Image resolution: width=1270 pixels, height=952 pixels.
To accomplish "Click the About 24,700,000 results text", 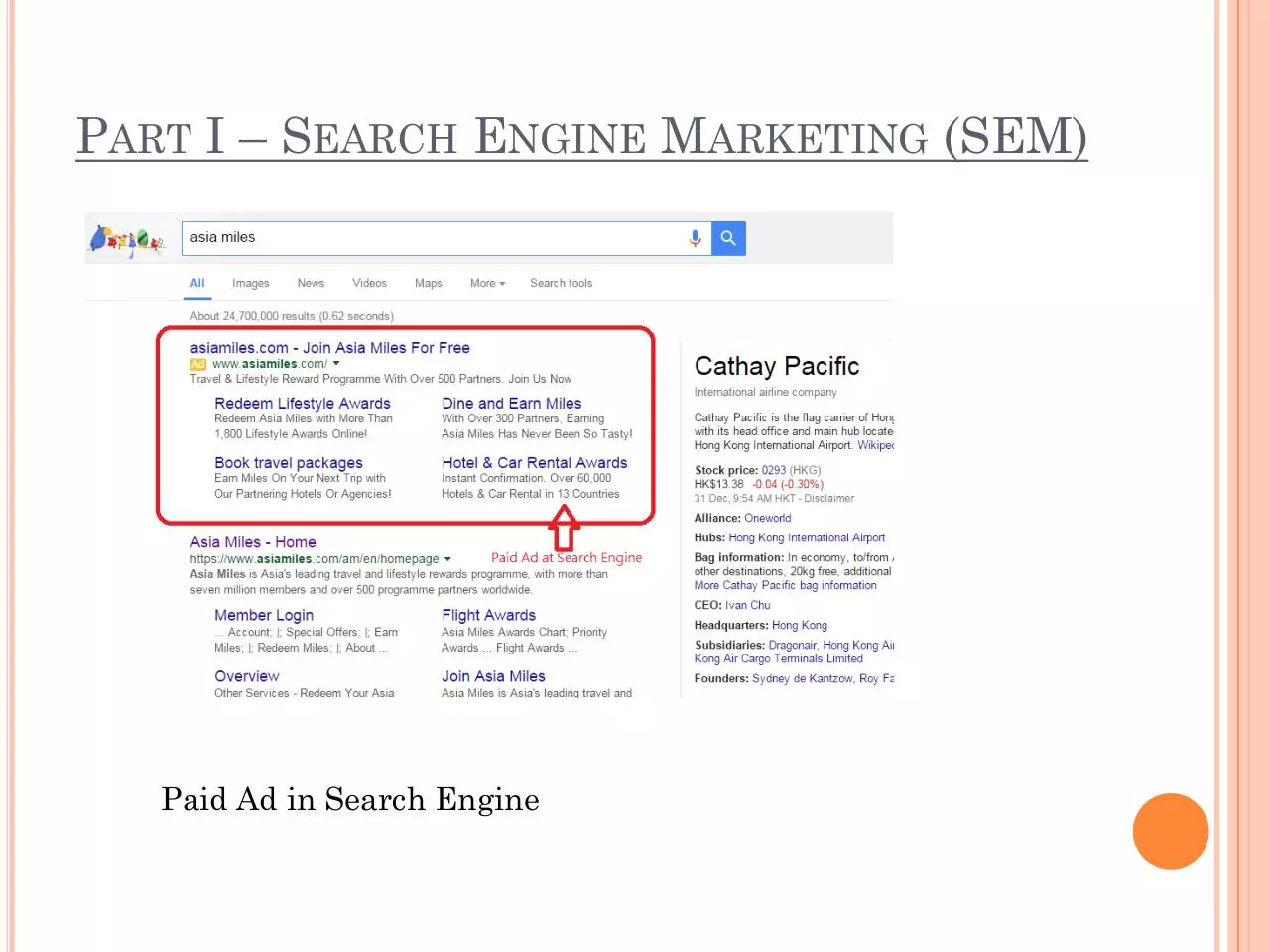I will (292, 316).
